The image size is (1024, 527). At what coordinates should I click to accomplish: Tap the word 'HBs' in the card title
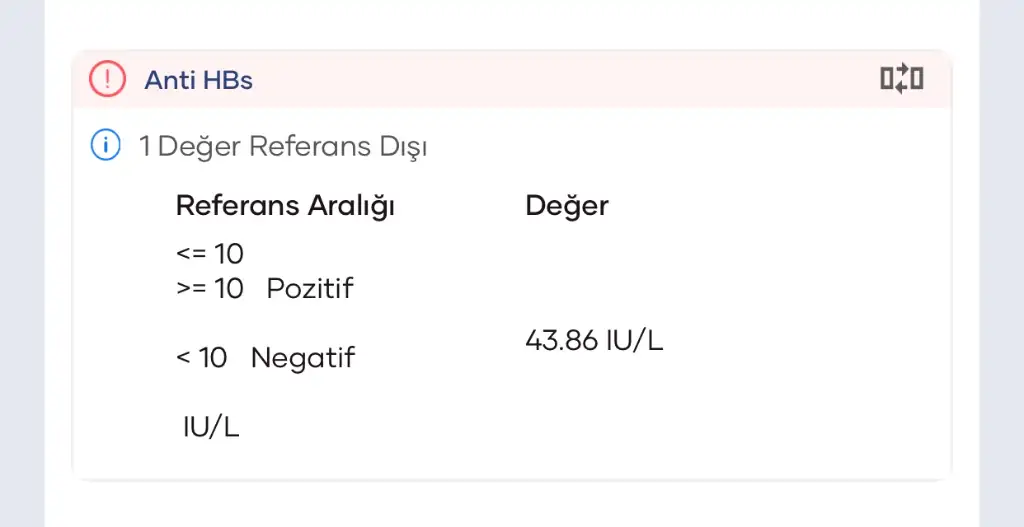227,80
